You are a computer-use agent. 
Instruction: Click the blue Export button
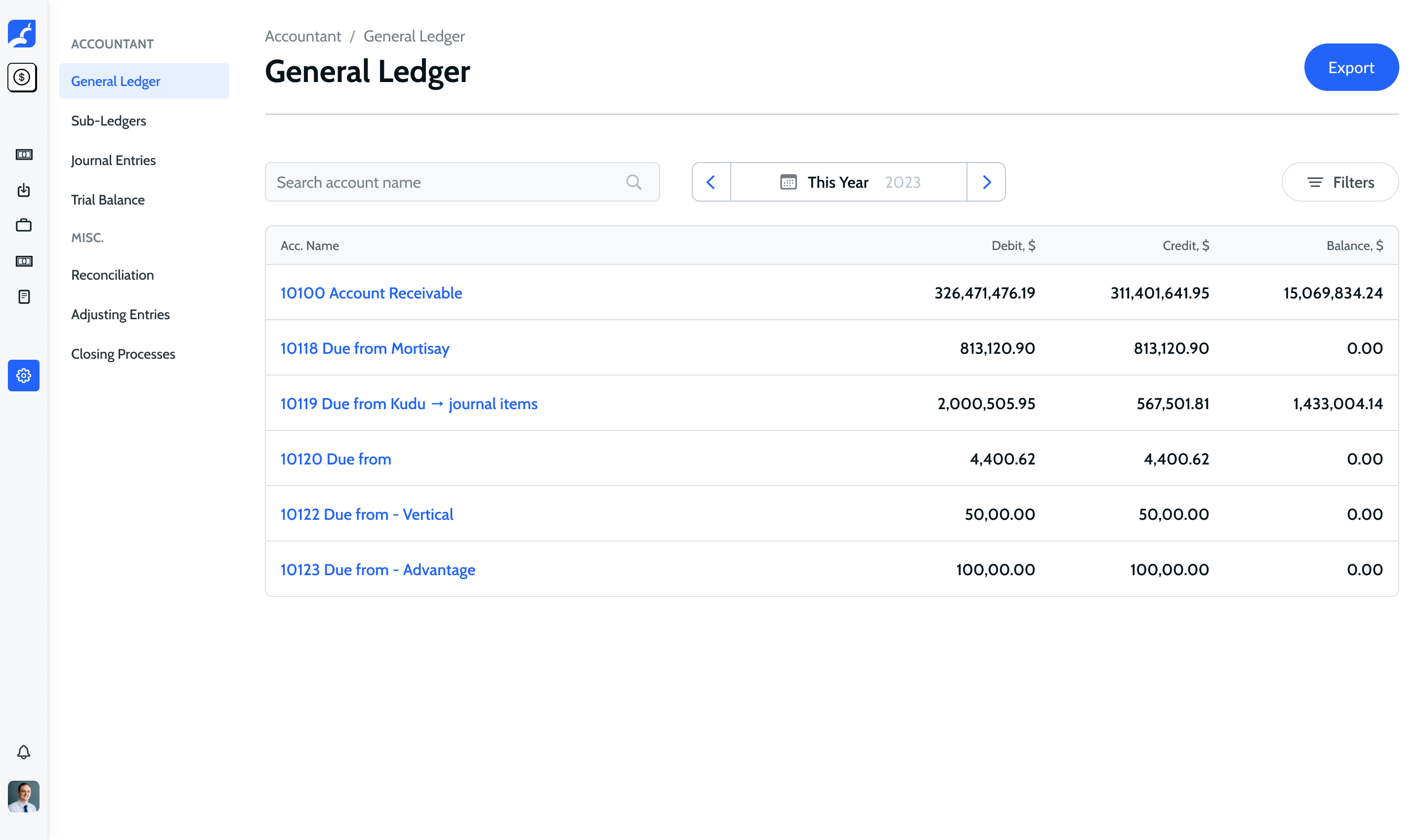tap(1350, 67)
